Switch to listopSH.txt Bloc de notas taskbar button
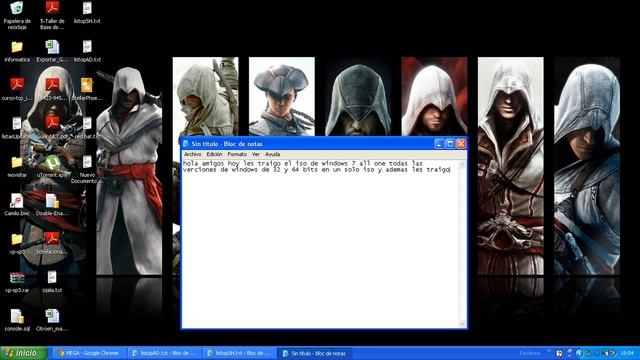Viewport: 640px width, 360px height. point(240,353)
